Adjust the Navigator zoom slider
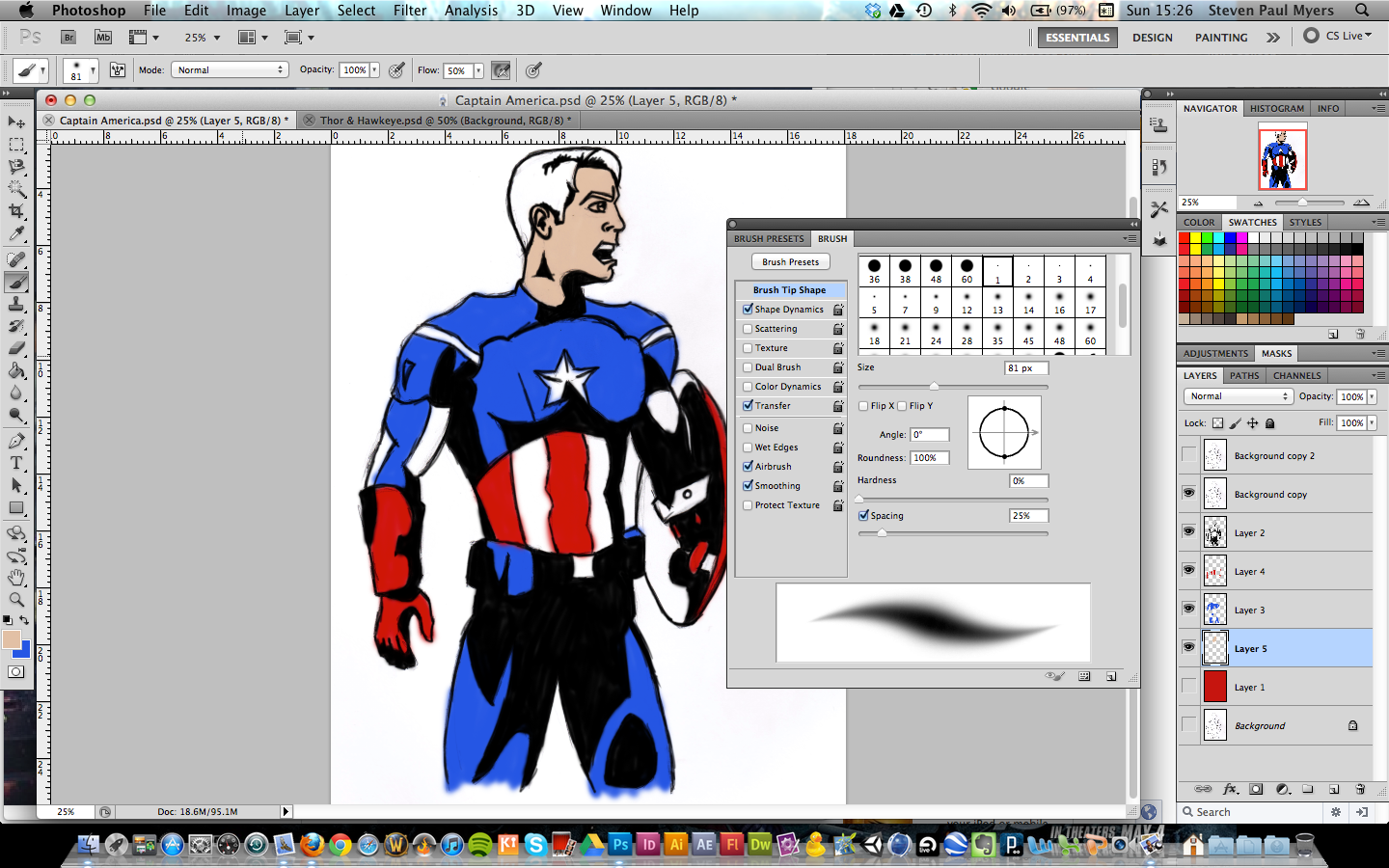1389x868 pixels. pyautogui.click(x=1302, y=203)
